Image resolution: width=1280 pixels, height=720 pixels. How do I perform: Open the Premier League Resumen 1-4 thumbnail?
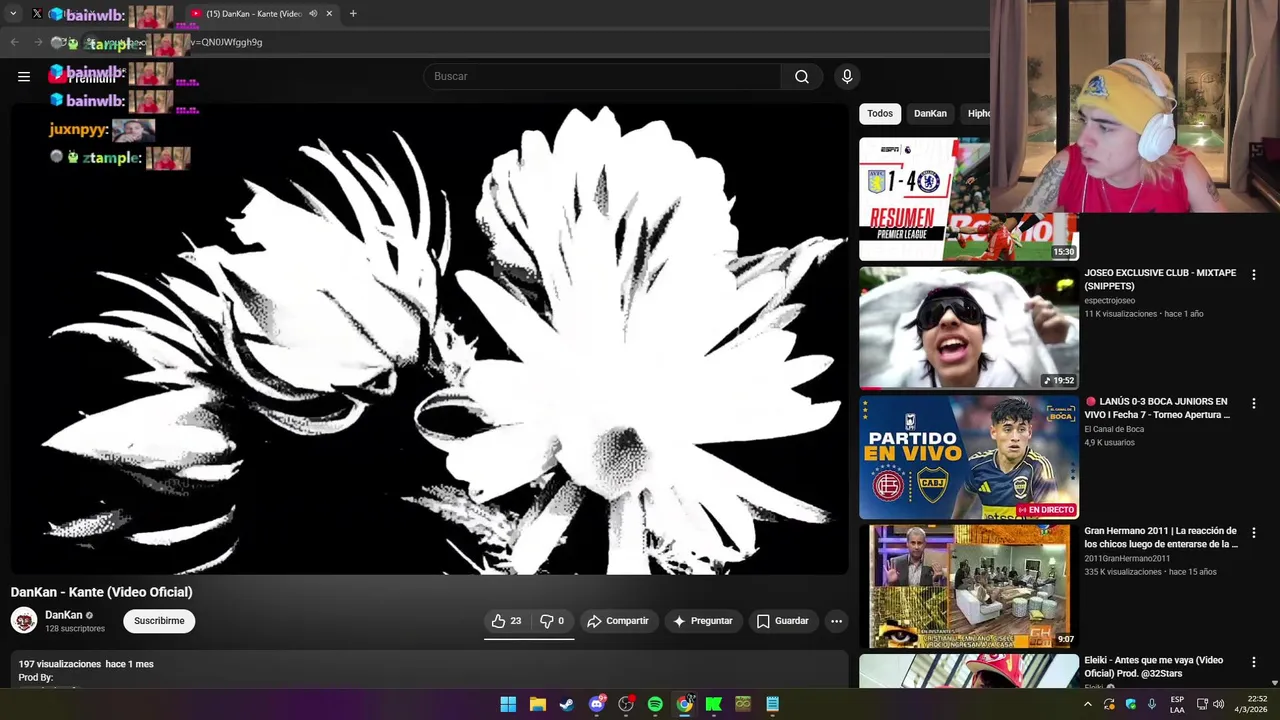pyautogui.click(x=924, y=199)
